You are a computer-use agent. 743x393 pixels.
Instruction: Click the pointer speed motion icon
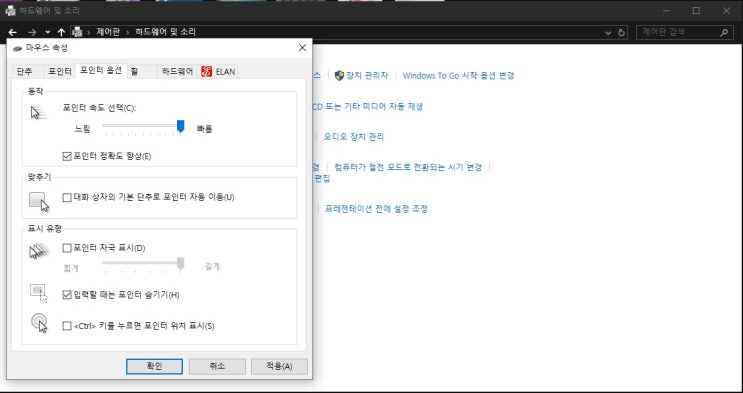coord(39,113)
